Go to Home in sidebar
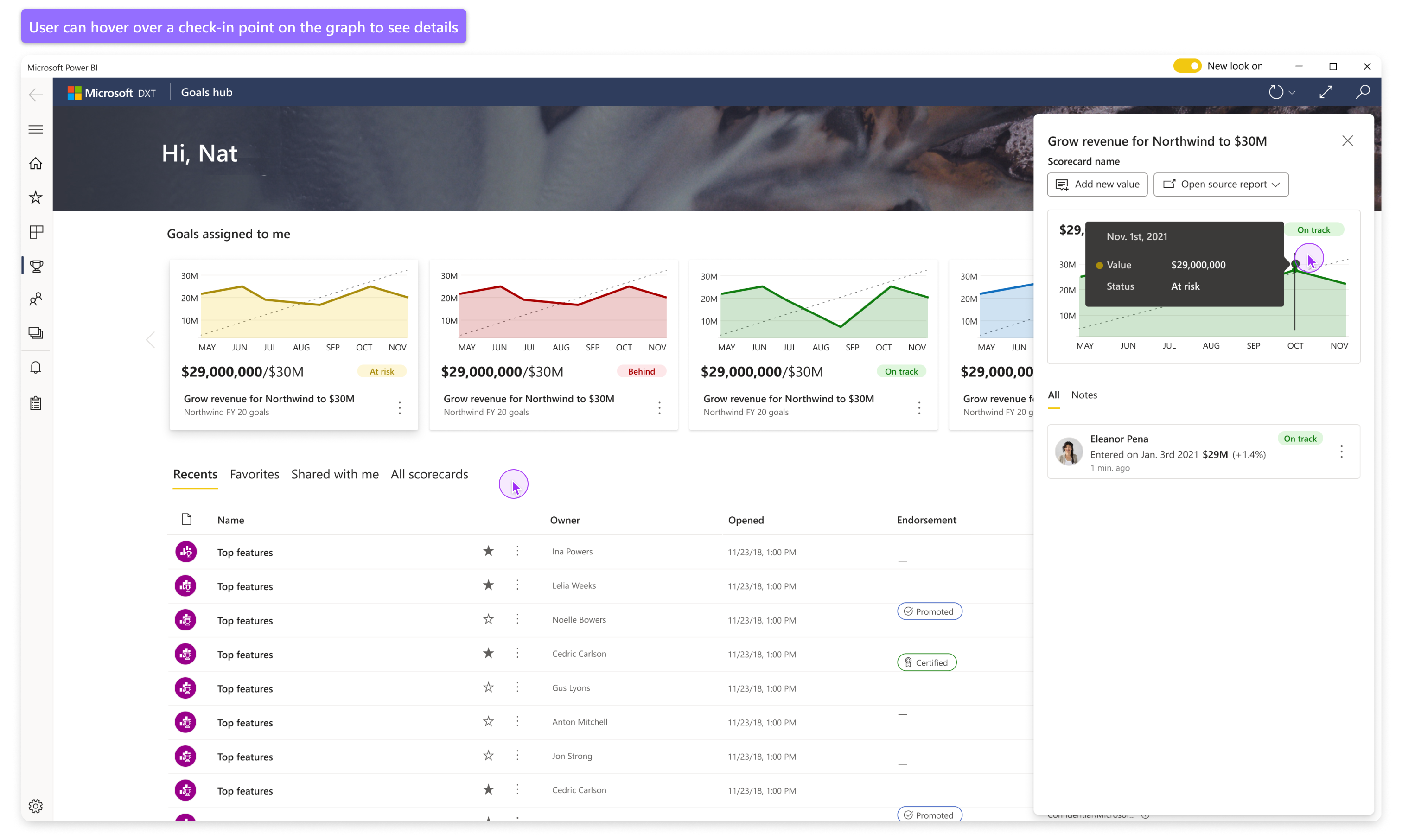Image resolution: width=1402 pixels, height=840 pixels. pos(36,163)
